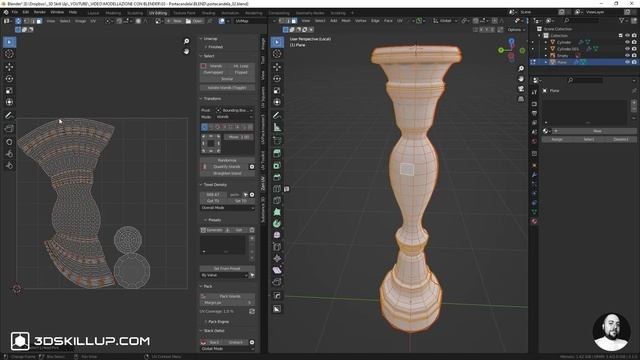The image size is (640, 360).
Task: Open the Zen UV sidebar tab
Action: (x=263, y=184)
